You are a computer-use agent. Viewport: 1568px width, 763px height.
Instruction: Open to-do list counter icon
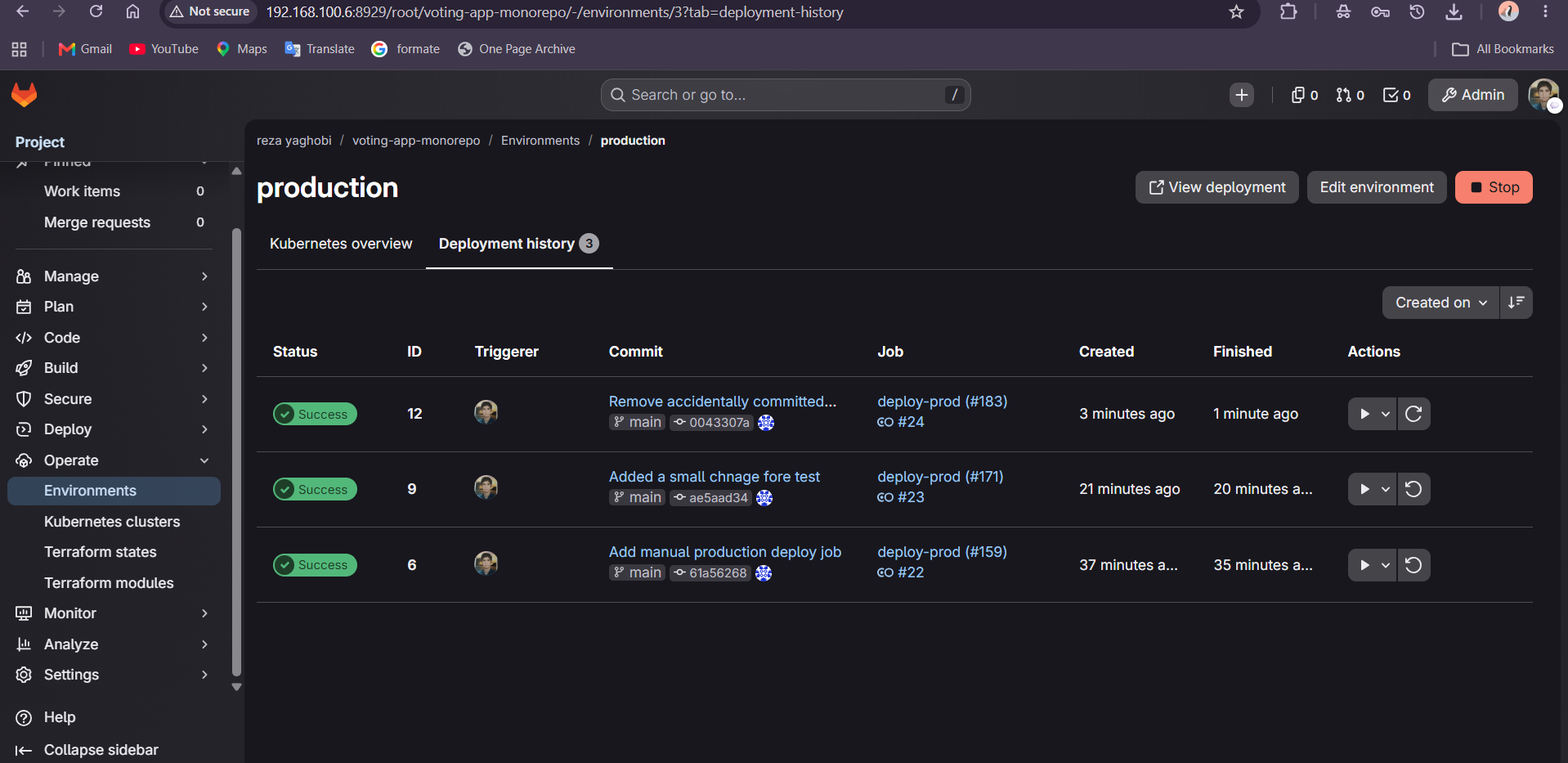tap(1396, 95)
